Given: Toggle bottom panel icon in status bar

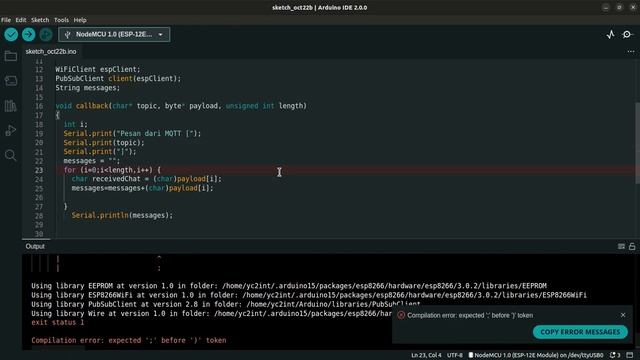Looking at the screenshot, I should click(x=630, y=355).
